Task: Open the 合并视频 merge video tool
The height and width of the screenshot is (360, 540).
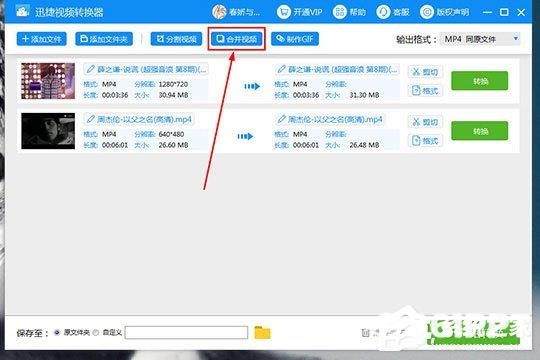Action: [237, 39]
